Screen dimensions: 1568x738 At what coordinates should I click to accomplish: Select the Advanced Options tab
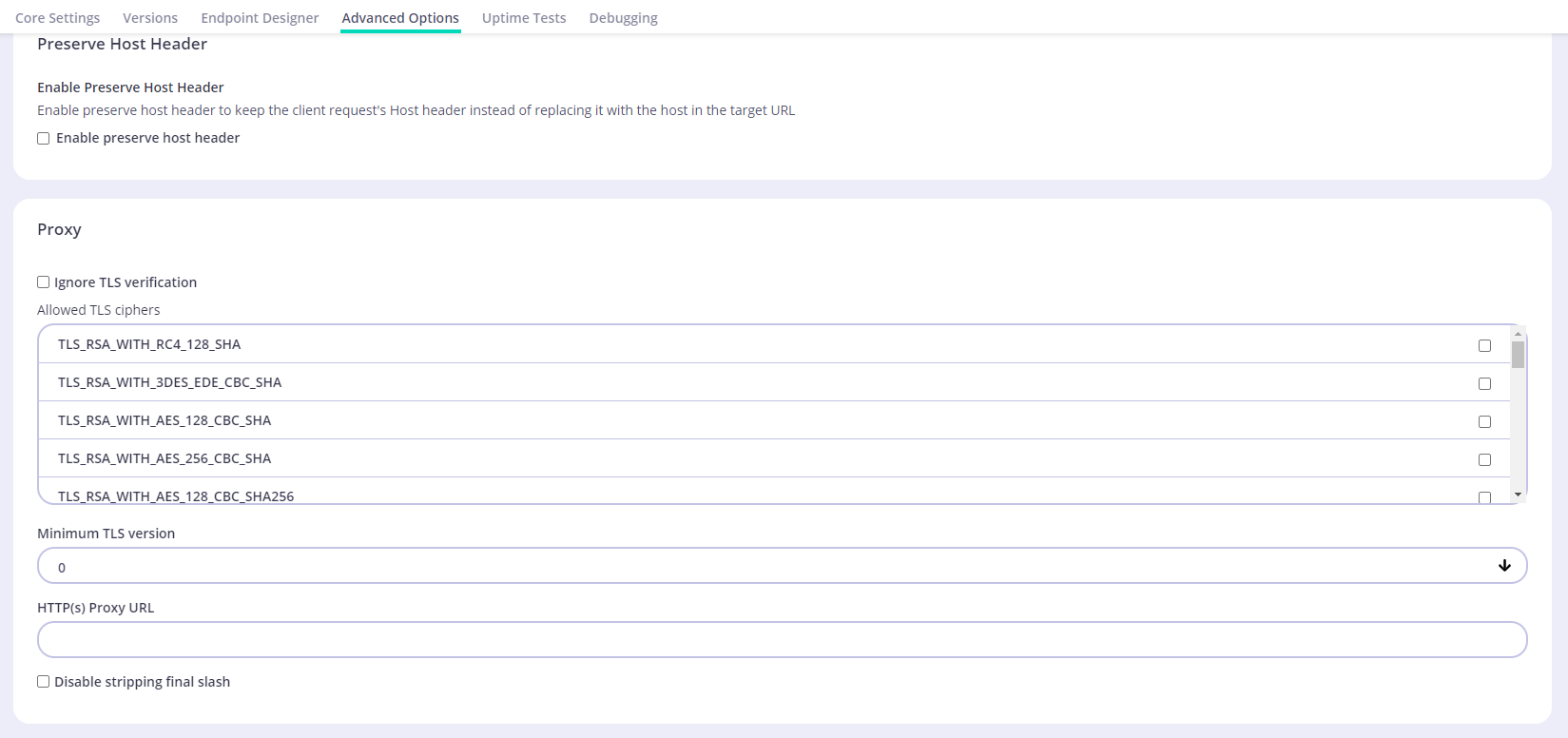pos(400,18)
